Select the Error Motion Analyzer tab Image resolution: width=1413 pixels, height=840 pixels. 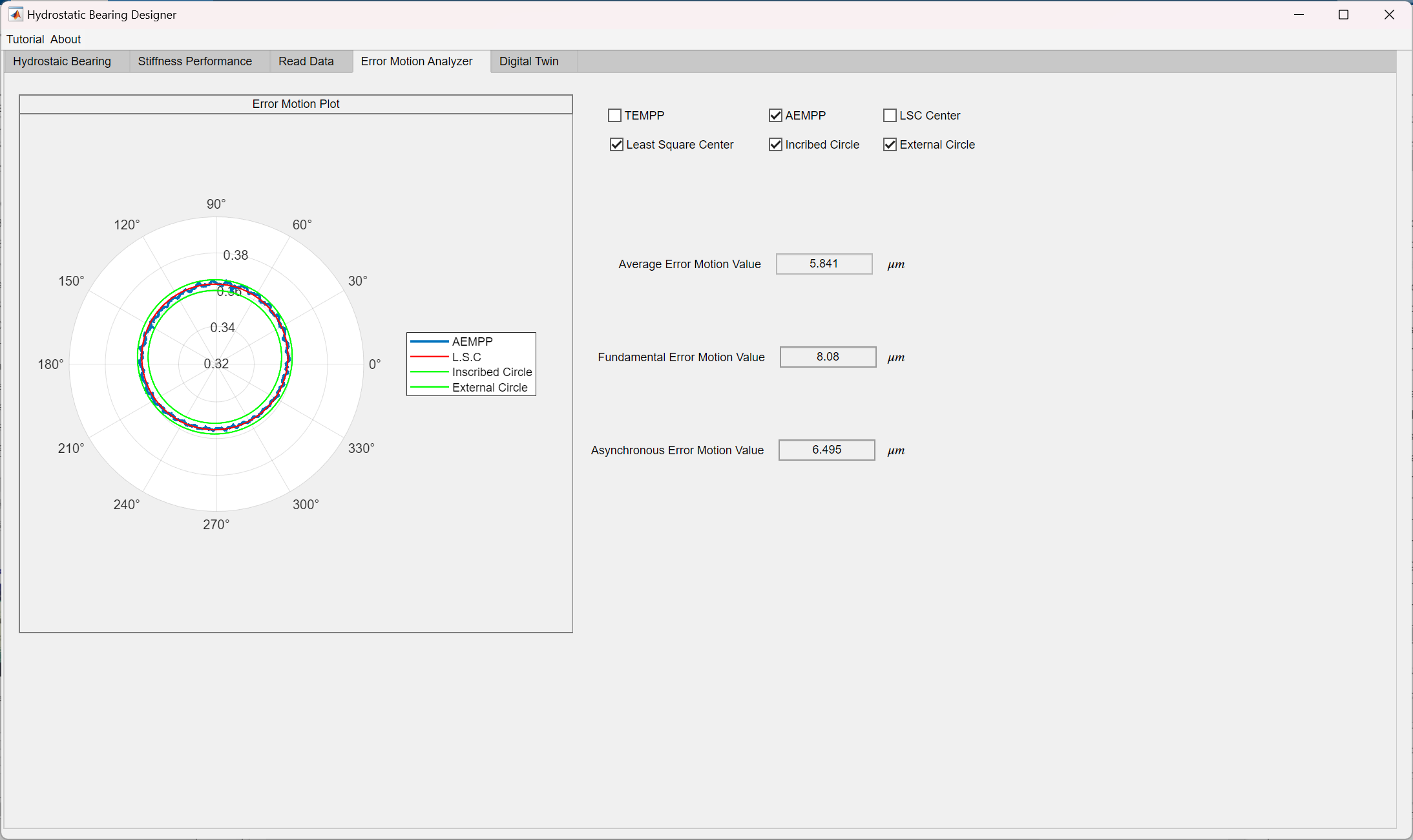tap(415, 61)
